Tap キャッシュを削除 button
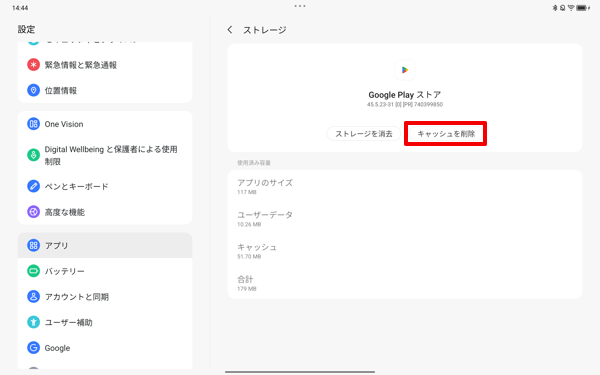The image size is (600, 375). [x=445, y=134]
